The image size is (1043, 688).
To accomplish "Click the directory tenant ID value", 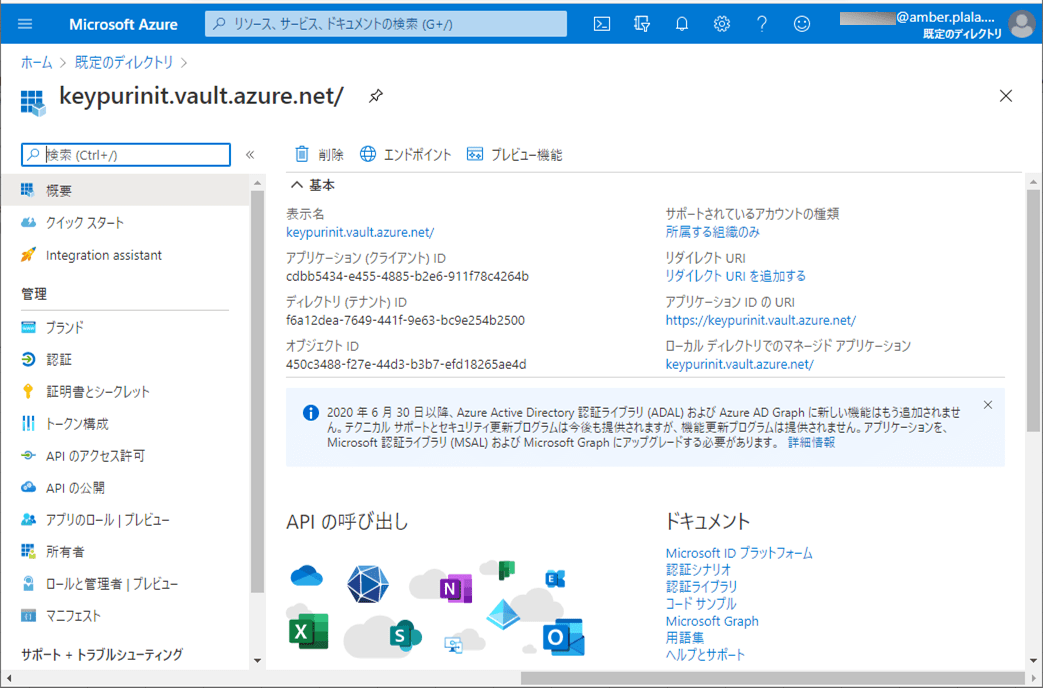I will point(405,320).
